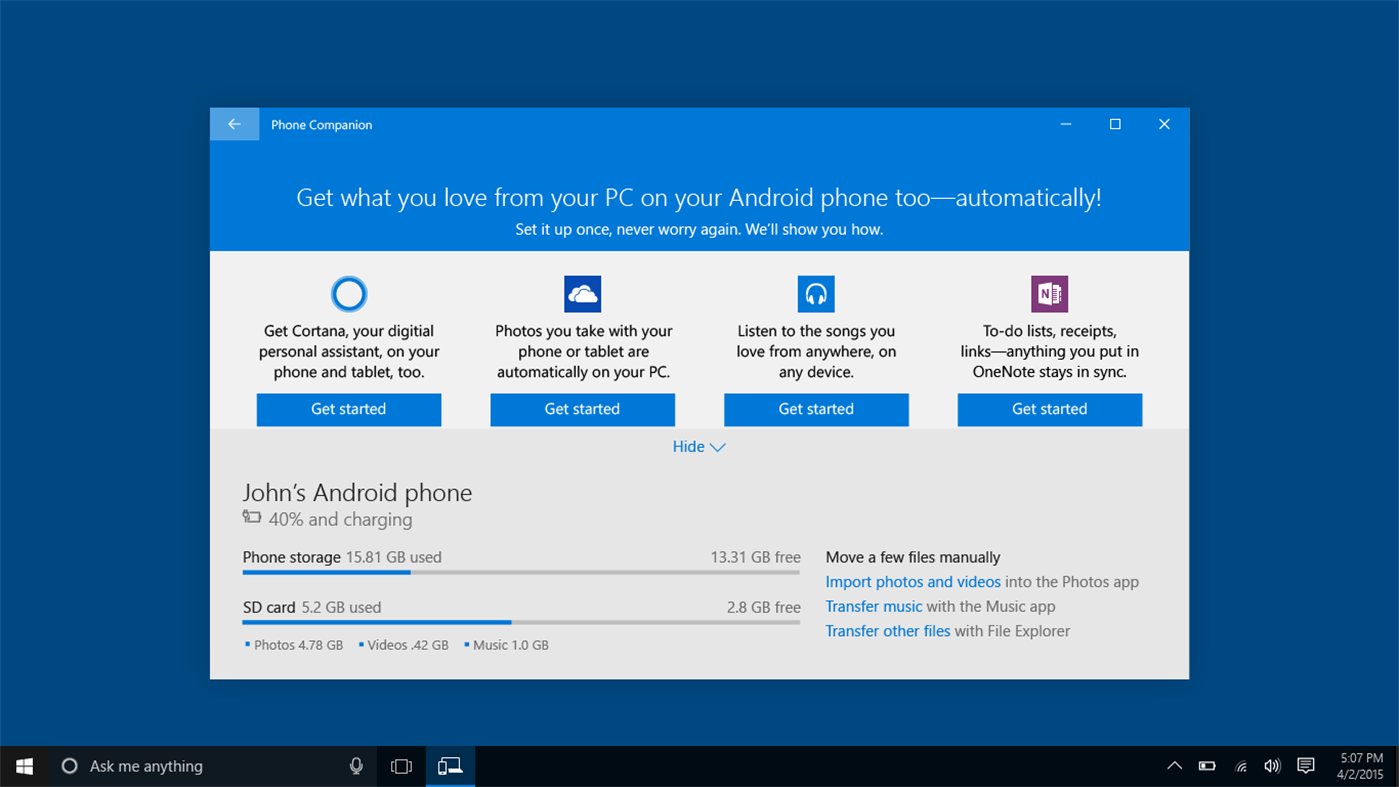
Task: Open the Windows Start menu
Action: coord(25,766)
